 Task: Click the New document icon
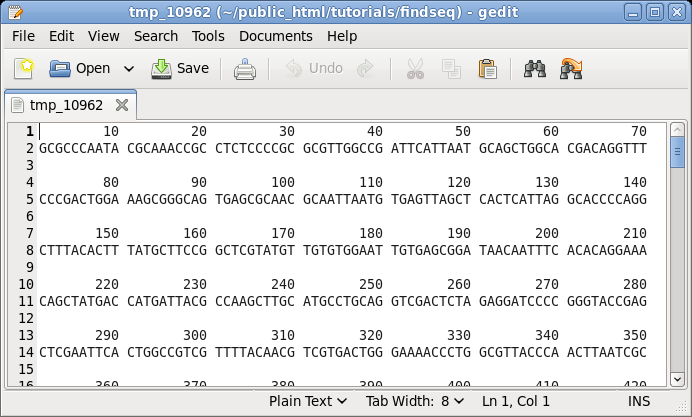pos(25,69)
